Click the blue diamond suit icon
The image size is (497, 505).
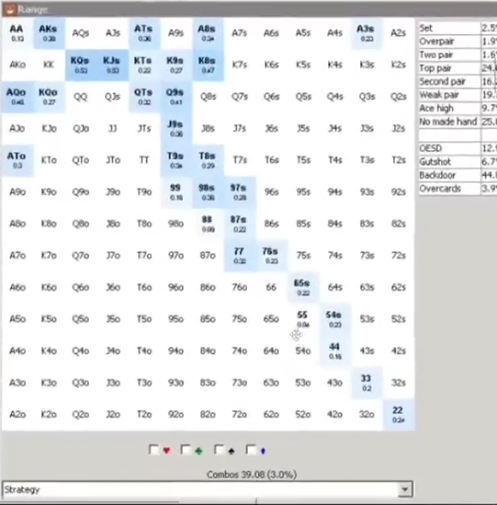(x=263, y=451)
